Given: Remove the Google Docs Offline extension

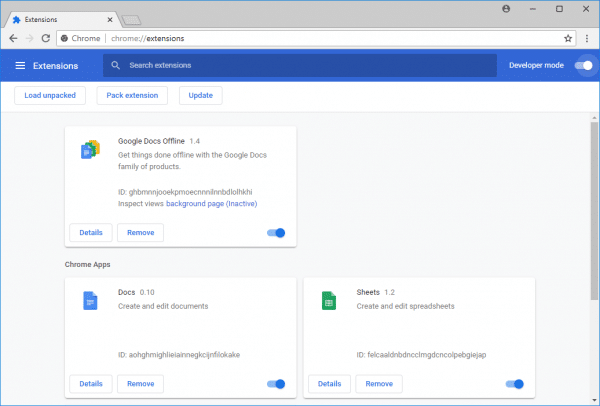Looking at the screenshot, I should click(x=140, y=233).
